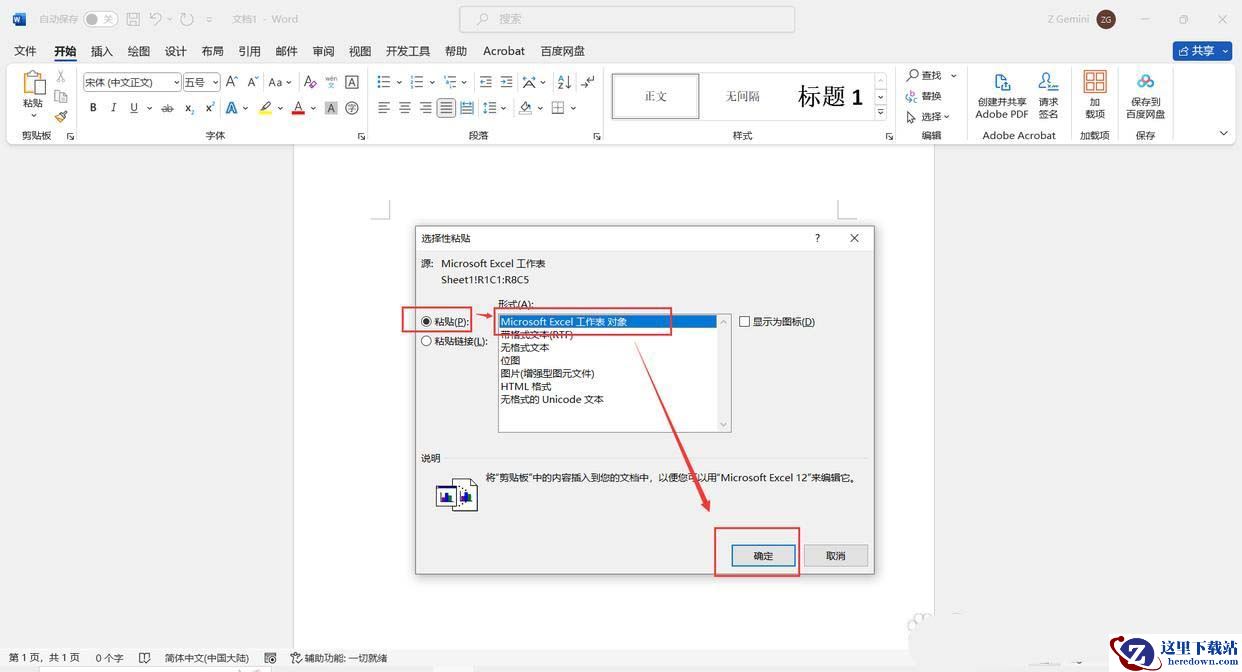This screenshot has height=672, width=1242.
Task: Open paragraph shading fill bucket
Action: pos(526,108)
